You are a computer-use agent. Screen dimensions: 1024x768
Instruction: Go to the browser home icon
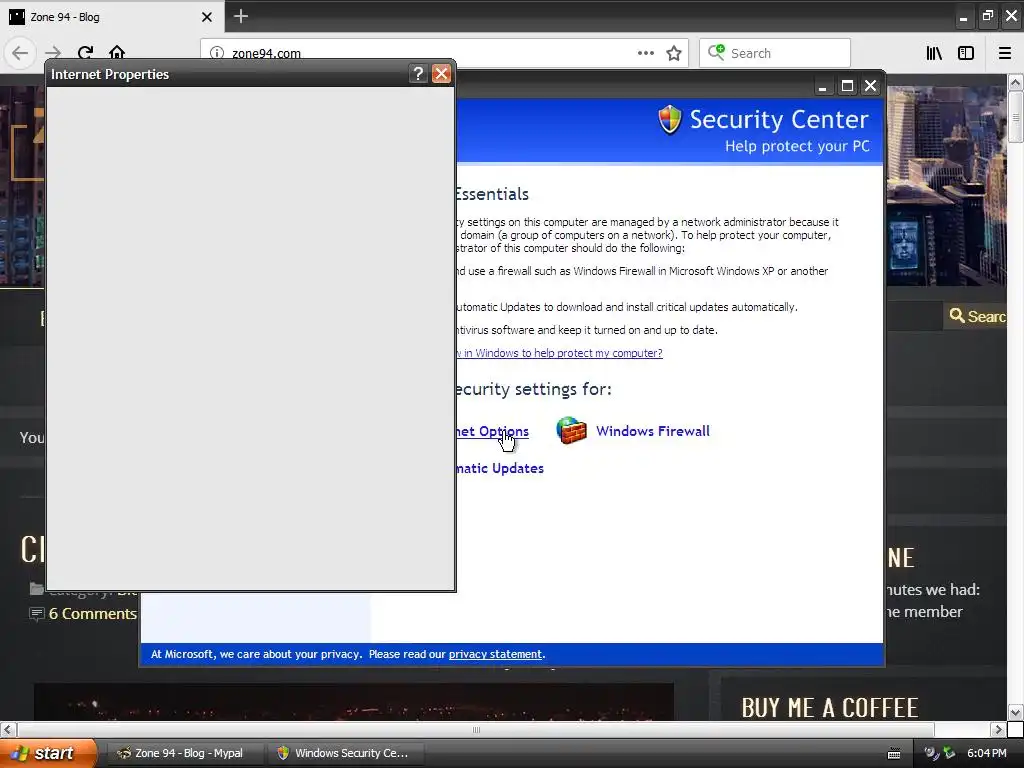pyautogui.click(x=117, y=52)
